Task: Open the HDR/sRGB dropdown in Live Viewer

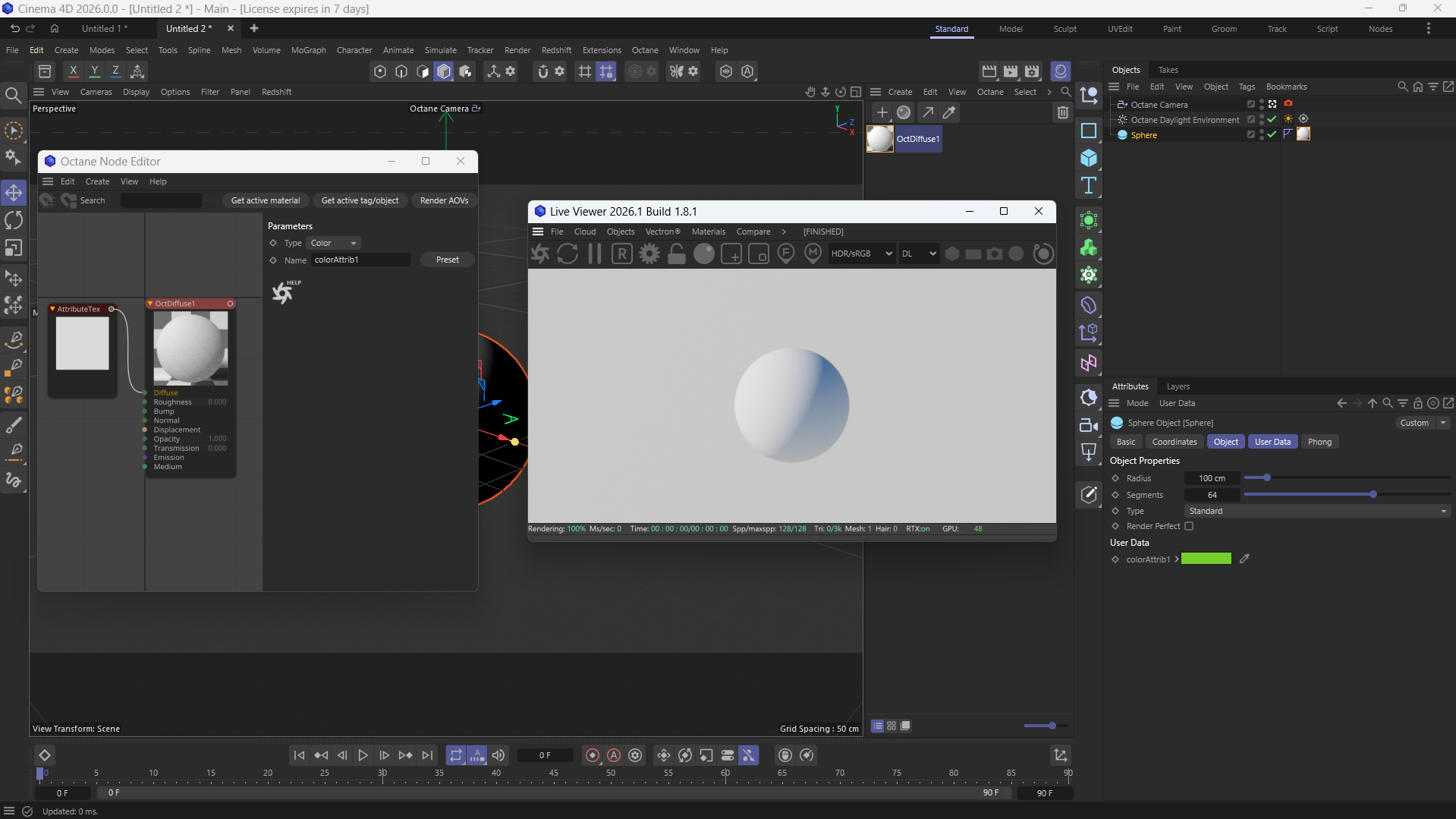Action: [x=861, y=254]
